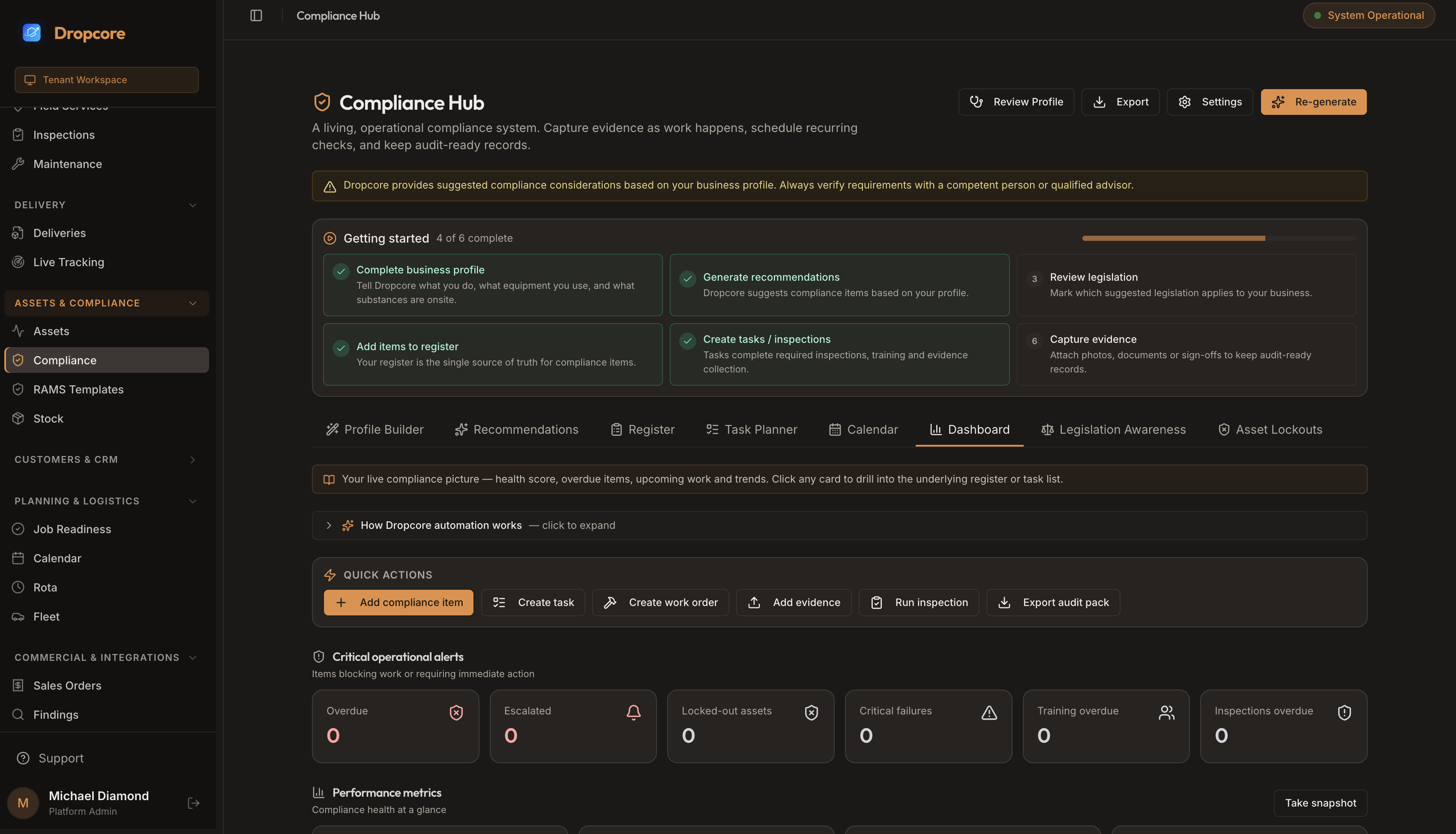Click Add items to register checkmark

point(341,348)
